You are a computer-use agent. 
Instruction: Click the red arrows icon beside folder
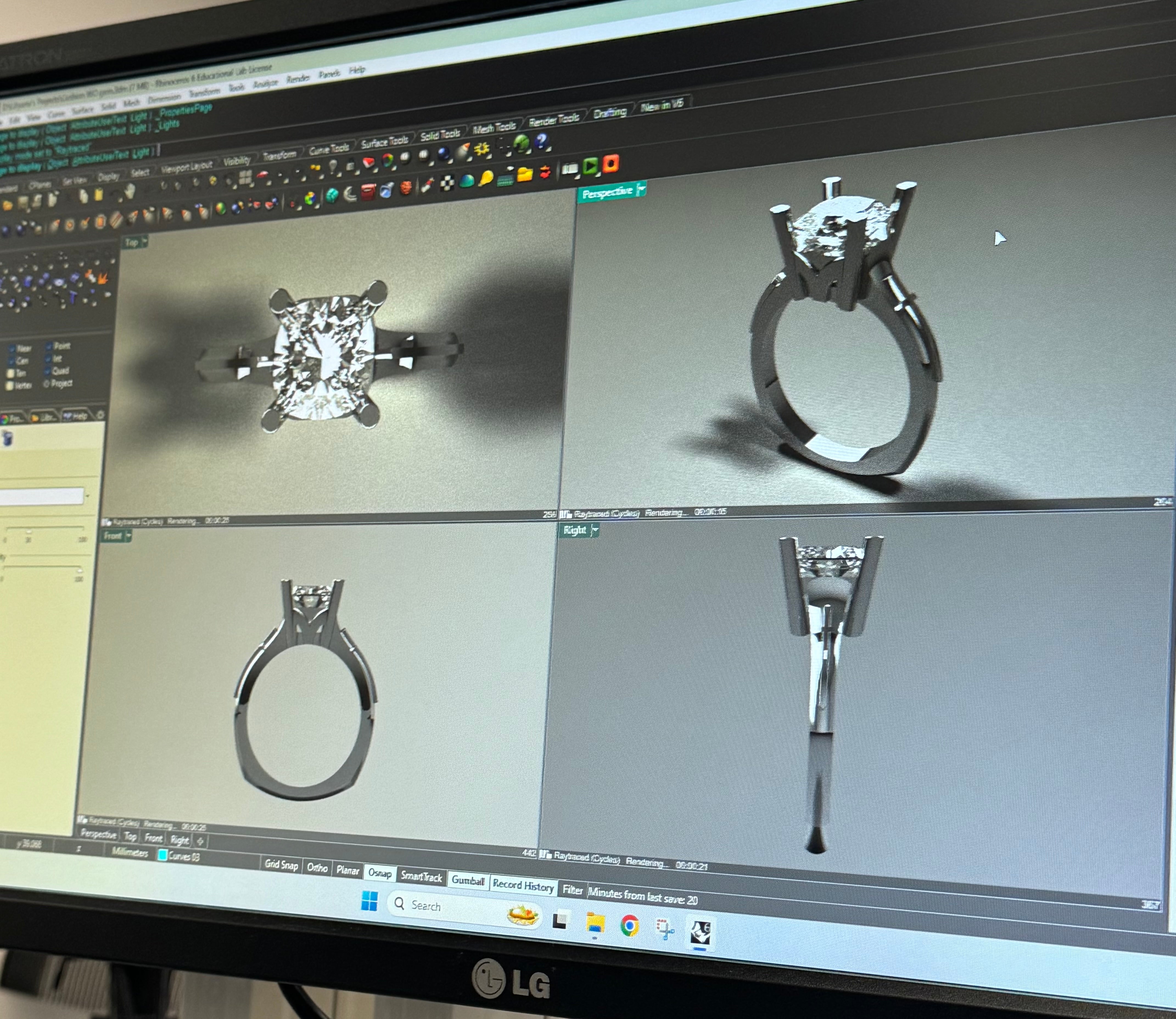[x=545, y=172]
